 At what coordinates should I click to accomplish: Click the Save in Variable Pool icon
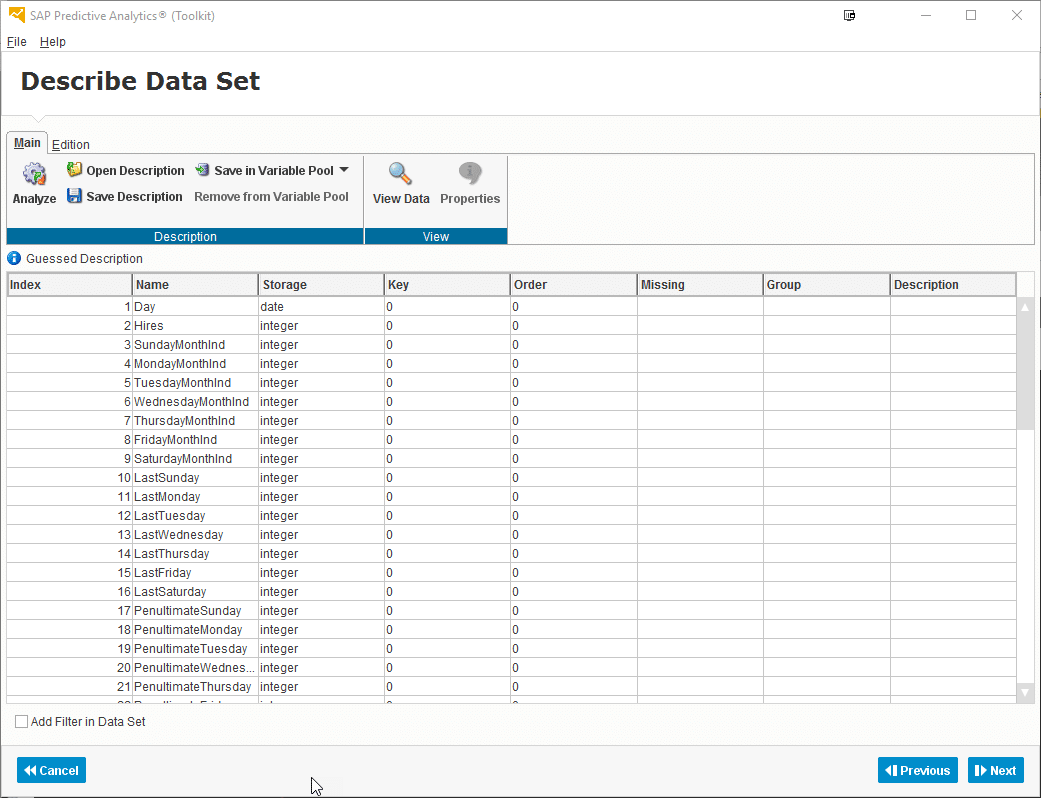(x=202, y=170)
